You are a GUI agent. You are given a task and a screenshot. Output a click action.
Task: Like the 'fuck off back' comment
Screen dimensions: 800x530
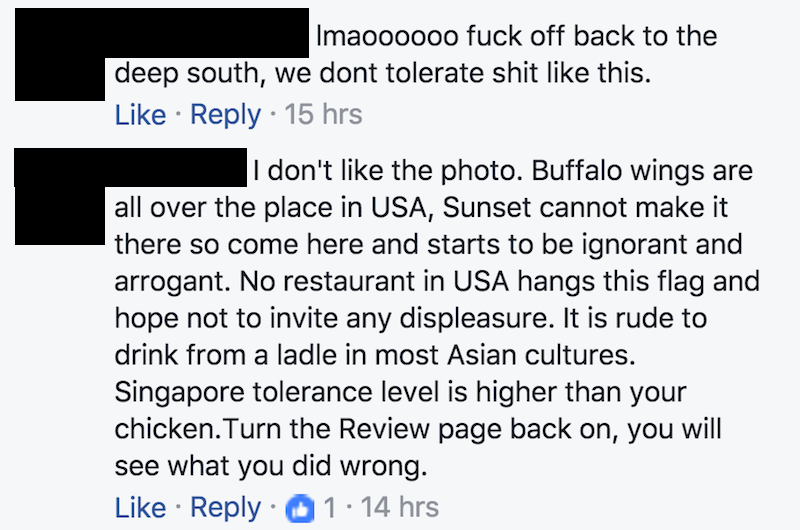coord(140,114)
